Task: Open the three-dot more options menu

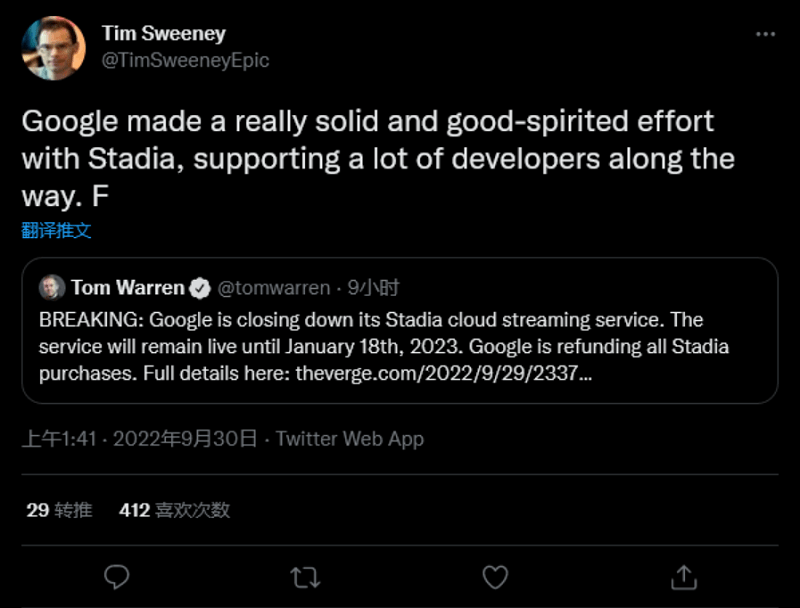Action: (x=765, y=34)
